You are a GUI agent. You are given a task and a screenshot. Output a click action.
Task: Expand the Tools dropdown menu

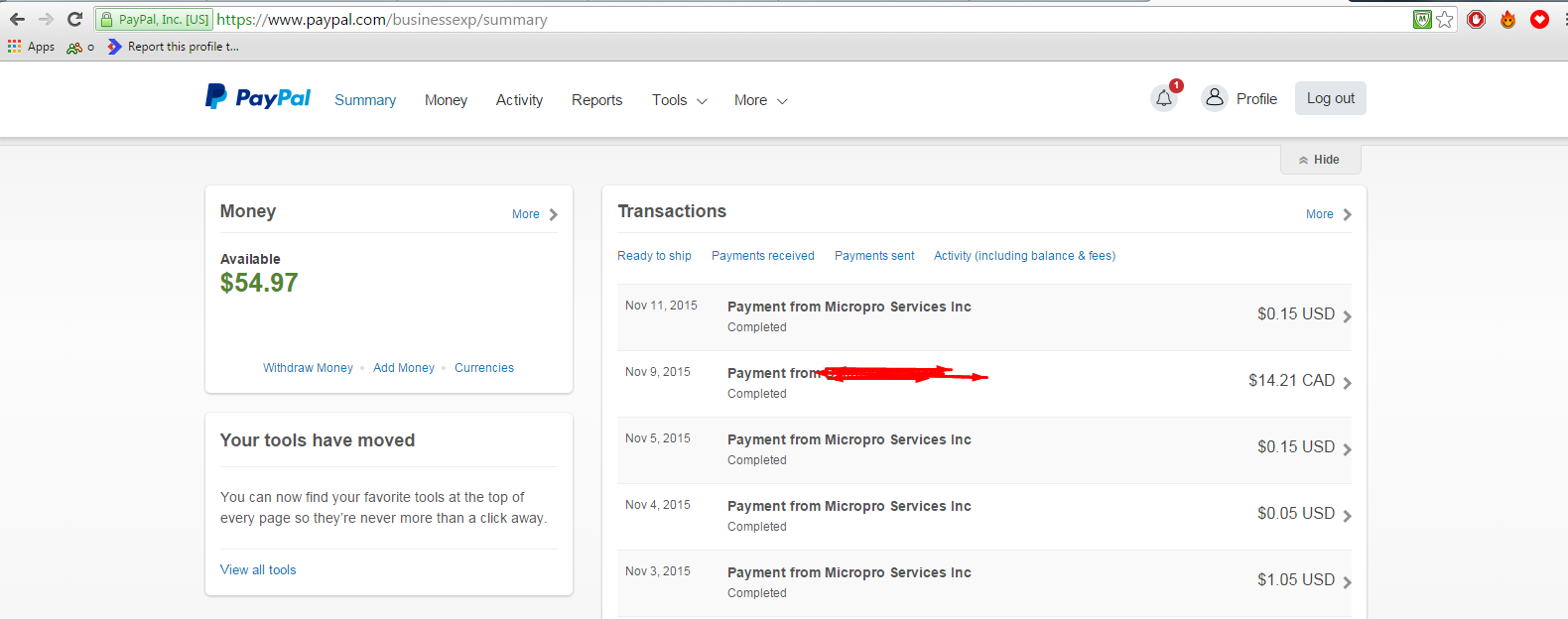[679, 100]
